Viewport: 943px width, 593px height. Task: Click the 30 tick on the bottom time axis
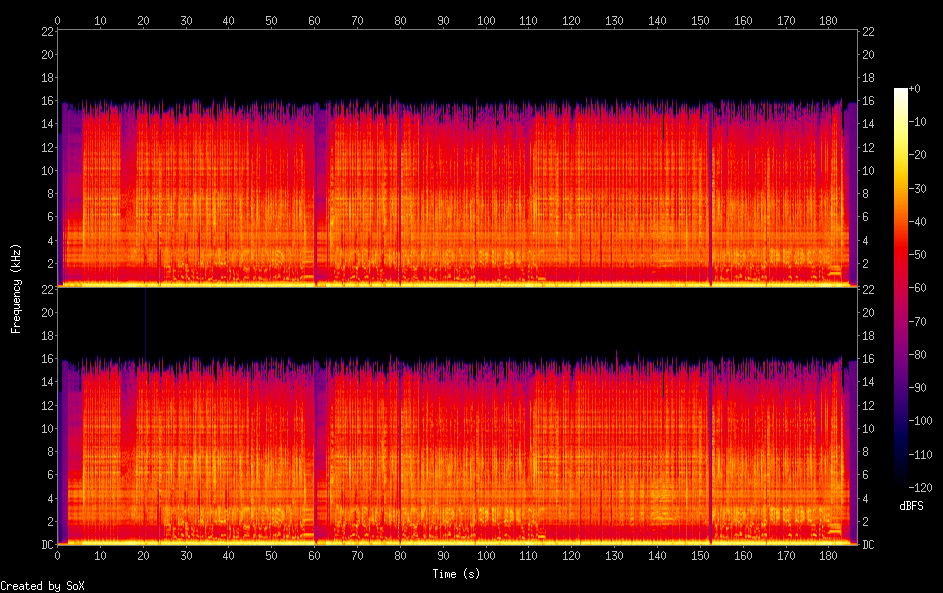coord(186,556)
